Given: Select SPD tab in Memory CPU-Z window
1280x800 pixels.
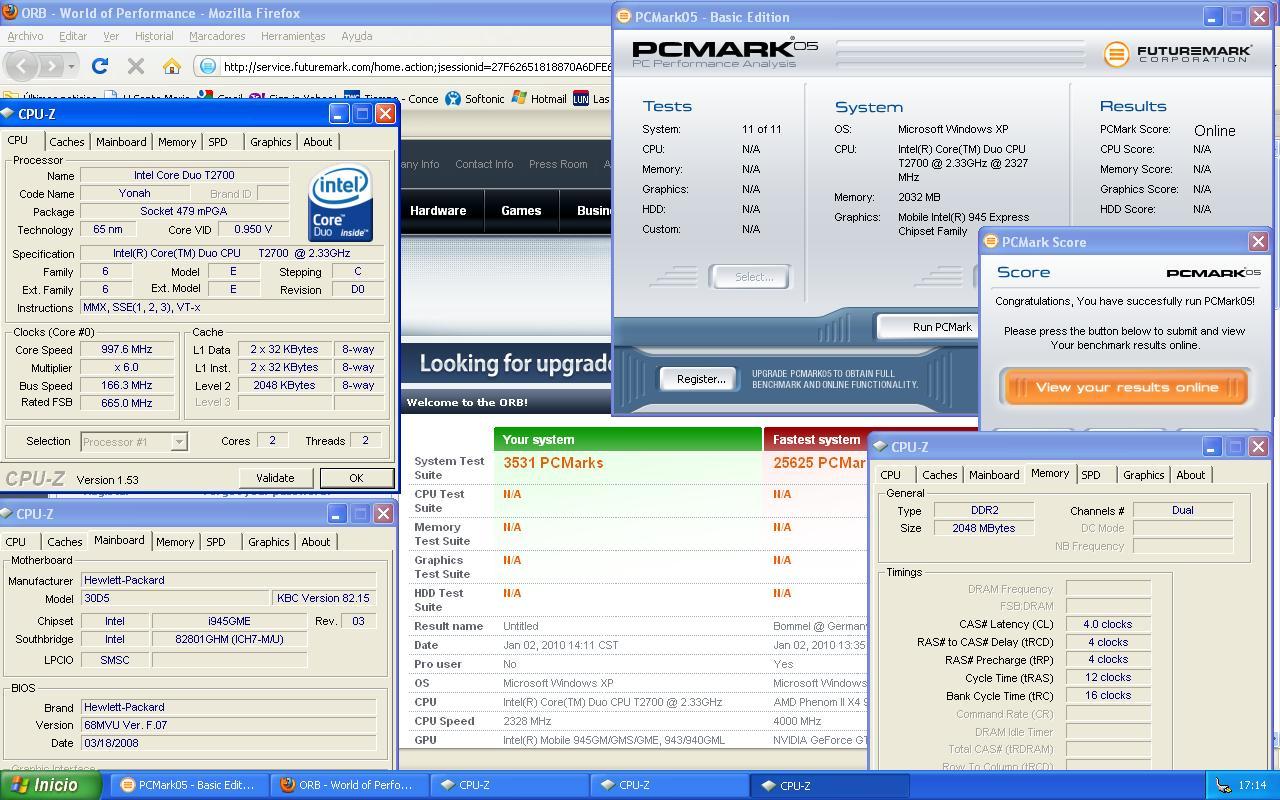Looking at the screenshot, I should 1091,475.
